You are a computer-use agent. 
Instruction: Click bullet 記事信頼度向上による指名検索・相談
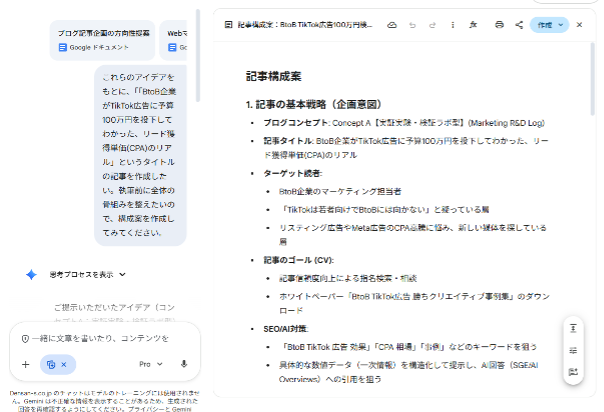click(x=348, y=278)
